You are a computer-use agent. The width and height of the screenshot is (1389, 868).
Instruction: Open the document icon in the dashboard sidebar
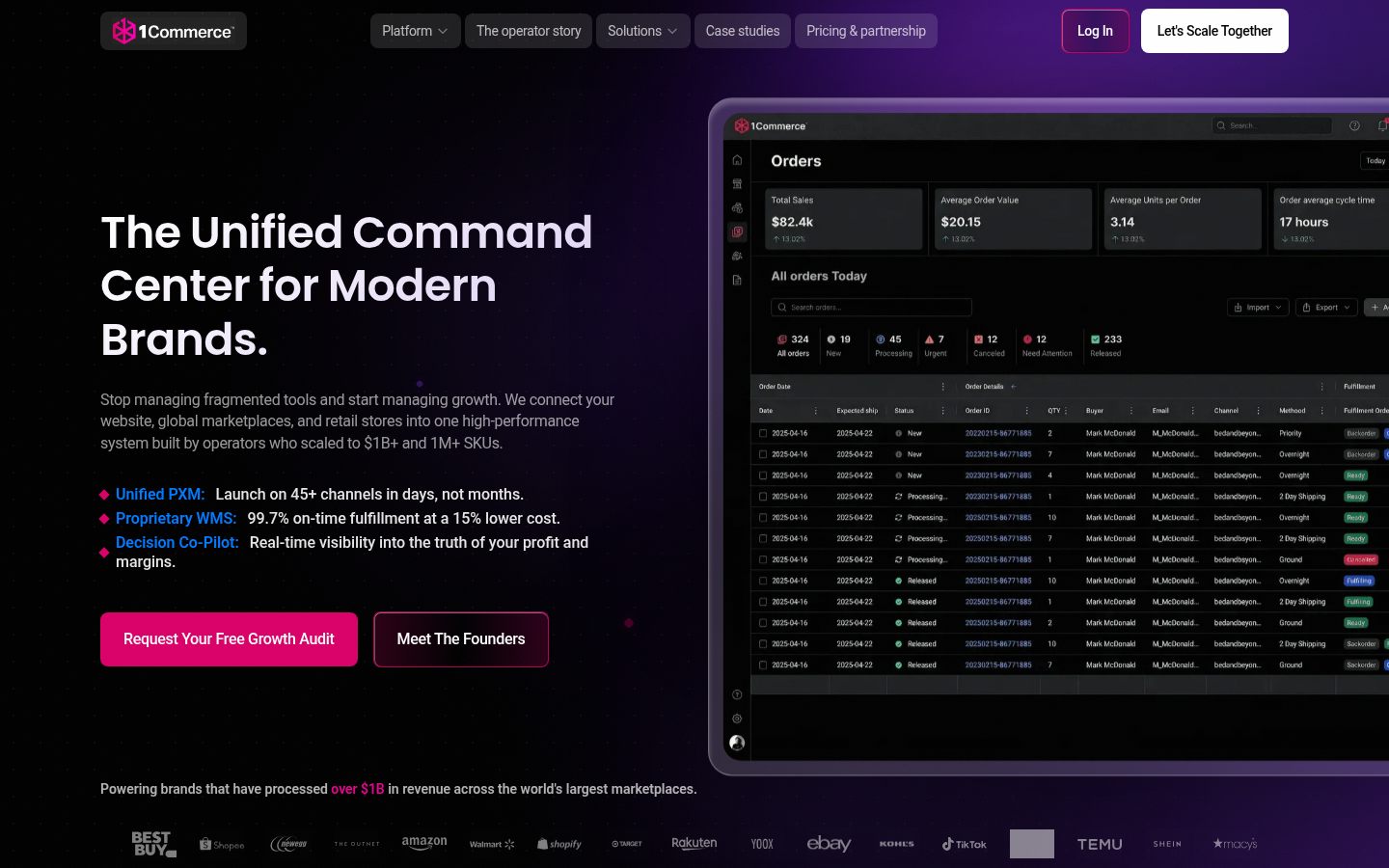(x=737, y=281)
